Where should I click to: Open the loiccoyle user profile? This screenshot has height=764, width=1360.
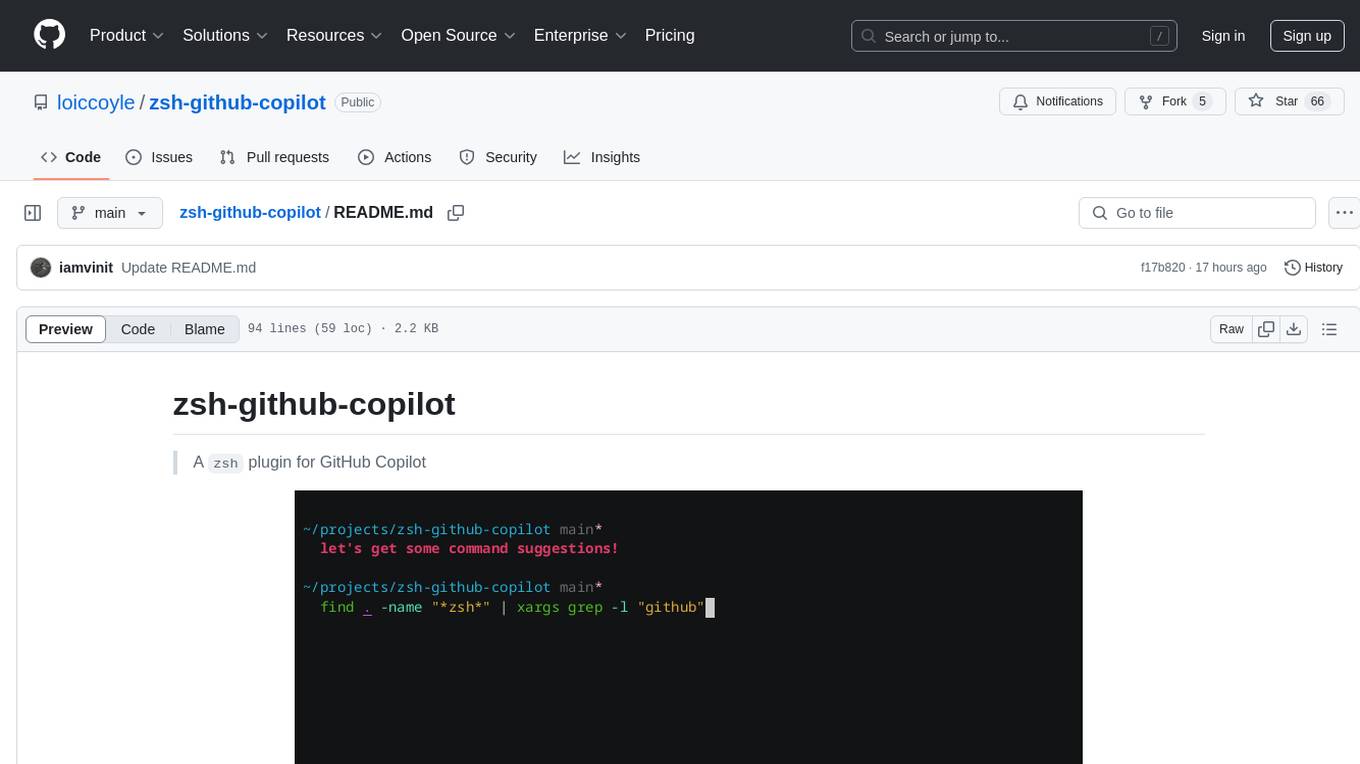tap(96, 102)
